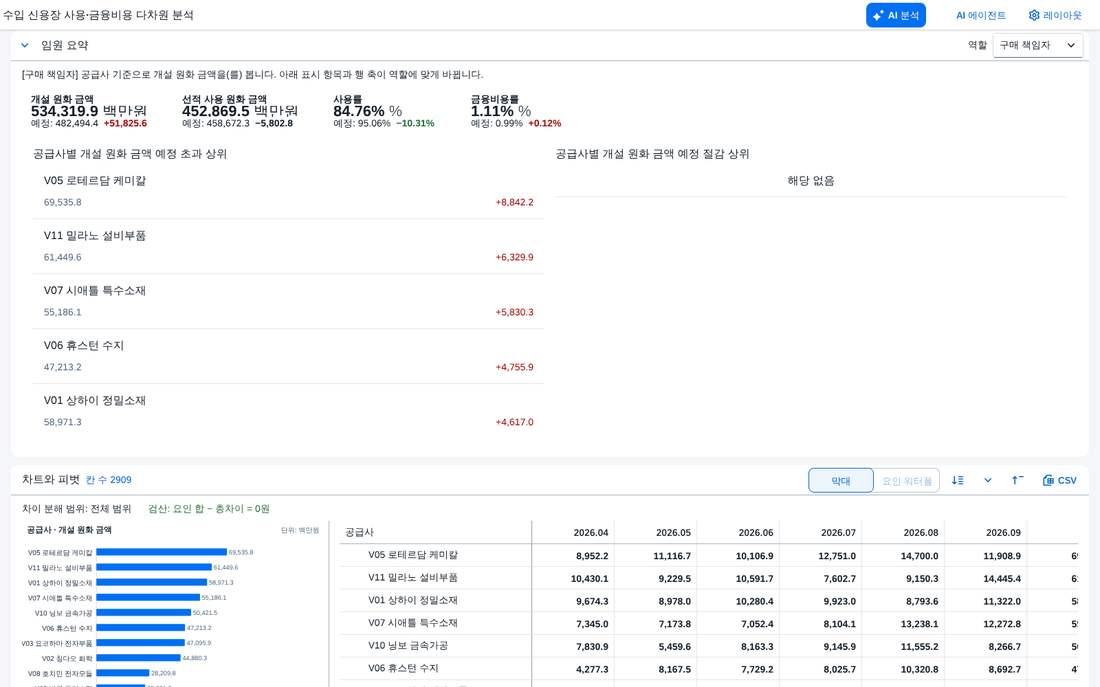Click the 452,869.5 선적 사용 원화 금액 KPI
Viewport: 1100px width, 687px height.
pos(240,111)
